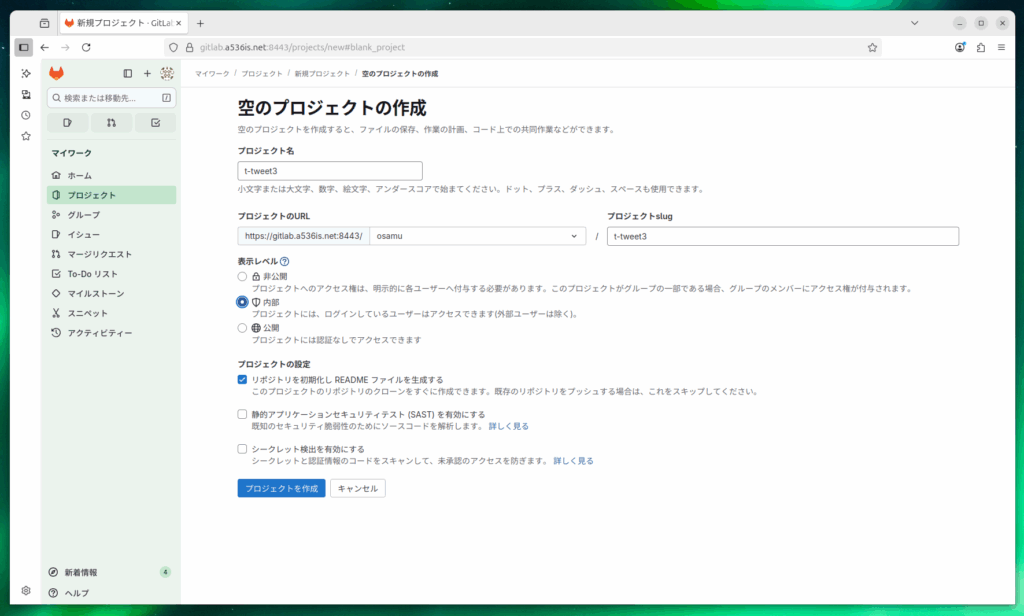The height and width of the screenshot is (616, 1024).
Task: Open merge requests shortcut icon button
Action: tap(111, 123)
